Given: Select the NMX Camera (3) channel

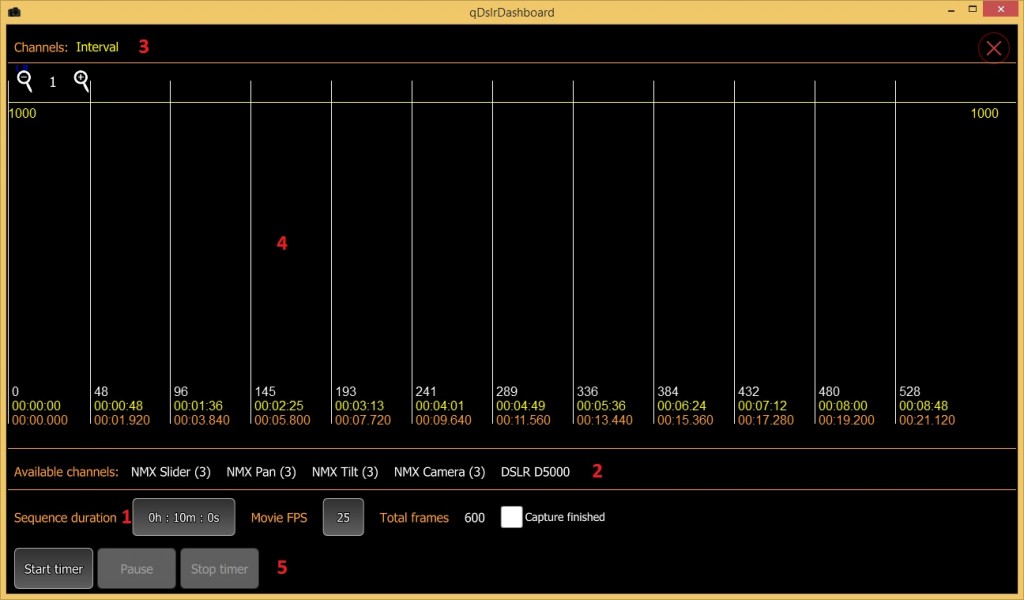Looking at the screenshot, I should [438, 471].
